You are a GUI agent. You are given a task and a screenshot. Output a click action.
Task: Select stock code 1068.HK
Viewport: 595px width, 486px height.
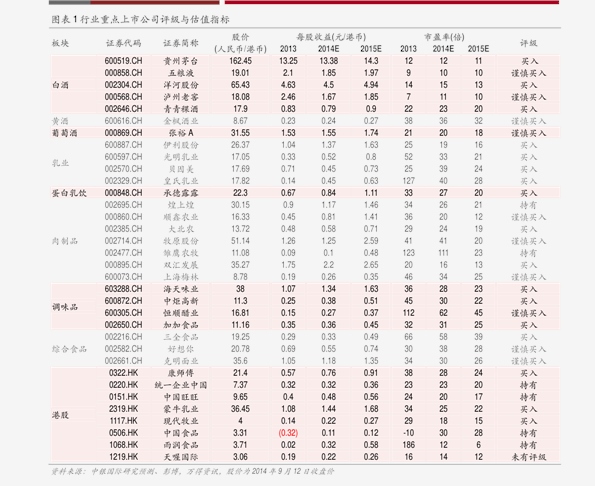123,445
